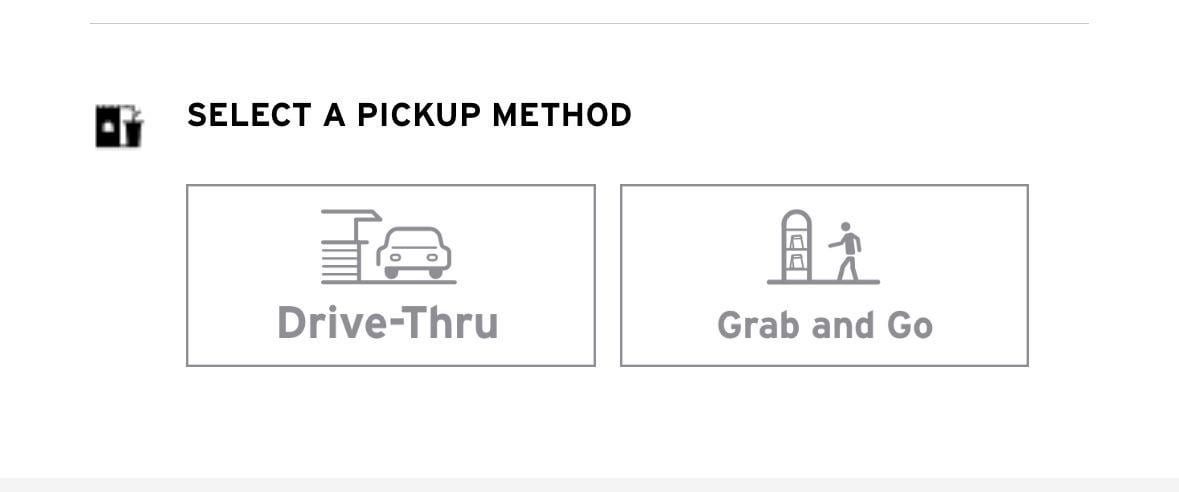Click the horizontal divider line at the top

point(589,23)
